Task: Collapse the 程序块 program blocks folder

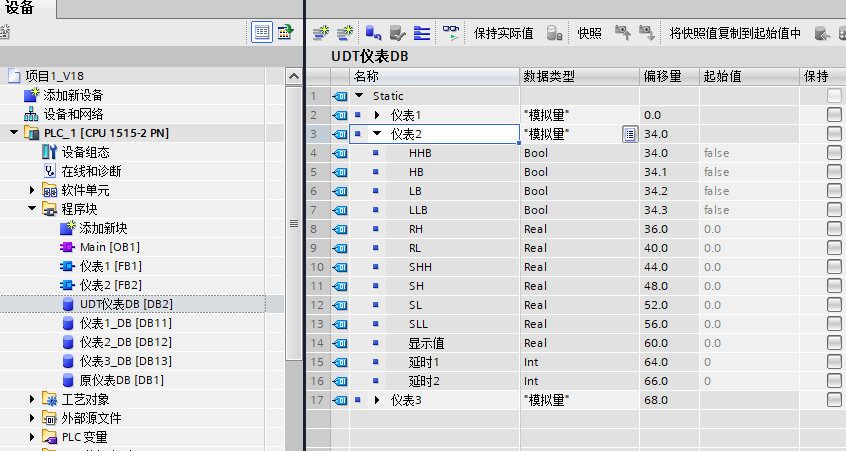Action: pyautogui.click(x=31, y=209)
